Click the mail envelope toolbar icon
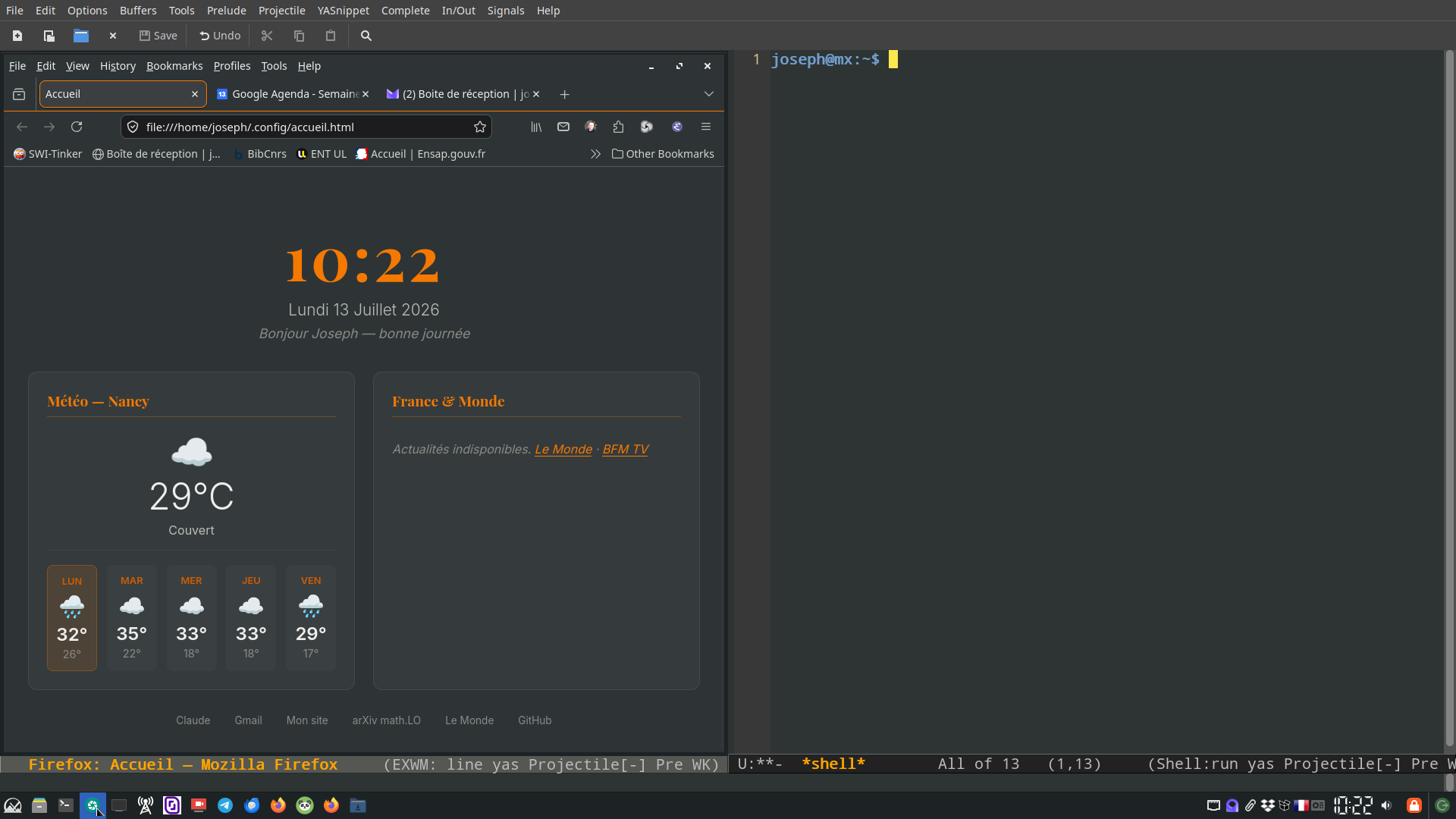Viewport: 1456px width, 819px height. coord(563,127)
